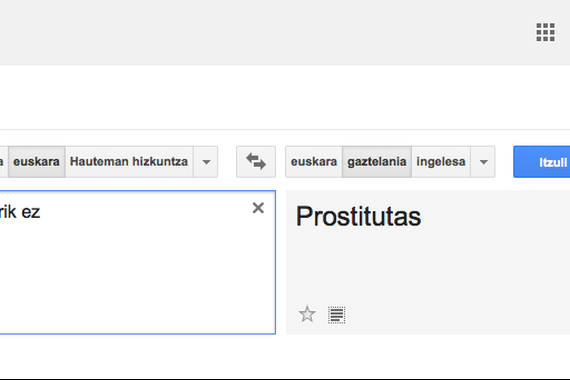The height and width of the screenshot is (380, 570).
Task: Set target language to euskara
Action: tap(314, 161)
